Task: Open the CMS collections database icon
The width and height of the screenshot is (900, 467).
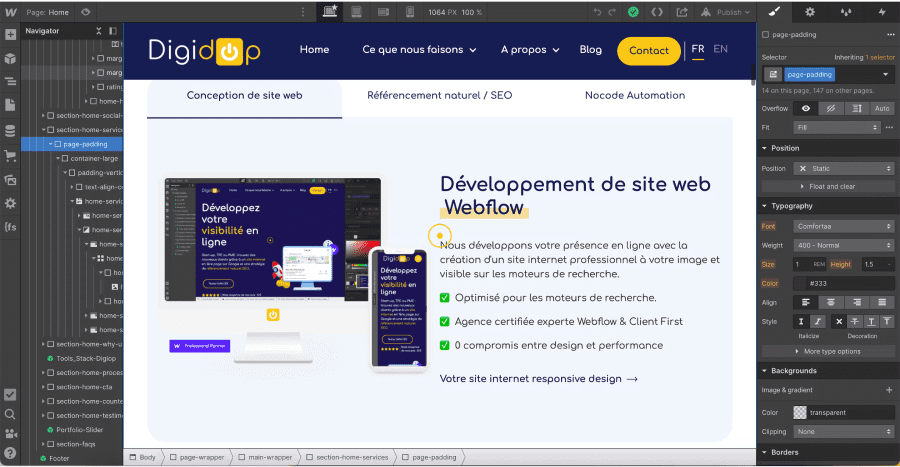Action: [10, 131]
